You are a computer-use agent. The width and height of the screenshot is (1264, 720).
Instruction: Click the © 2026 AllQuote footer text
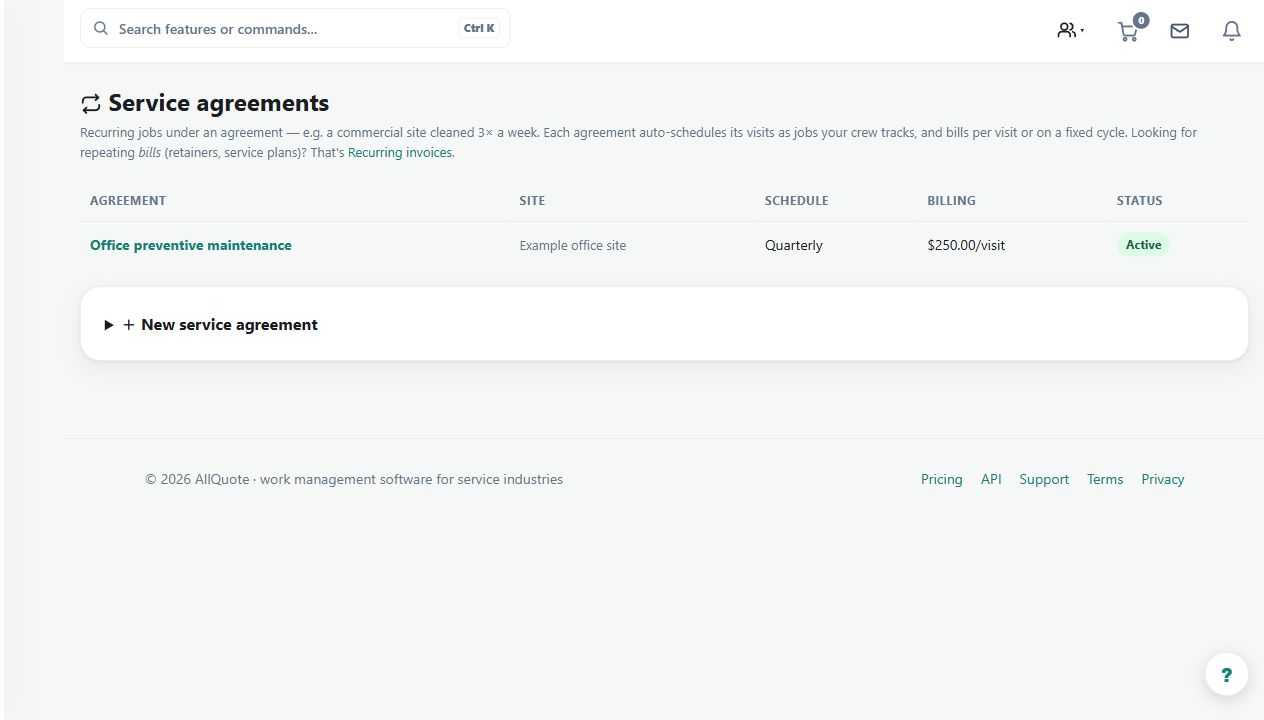354,479
